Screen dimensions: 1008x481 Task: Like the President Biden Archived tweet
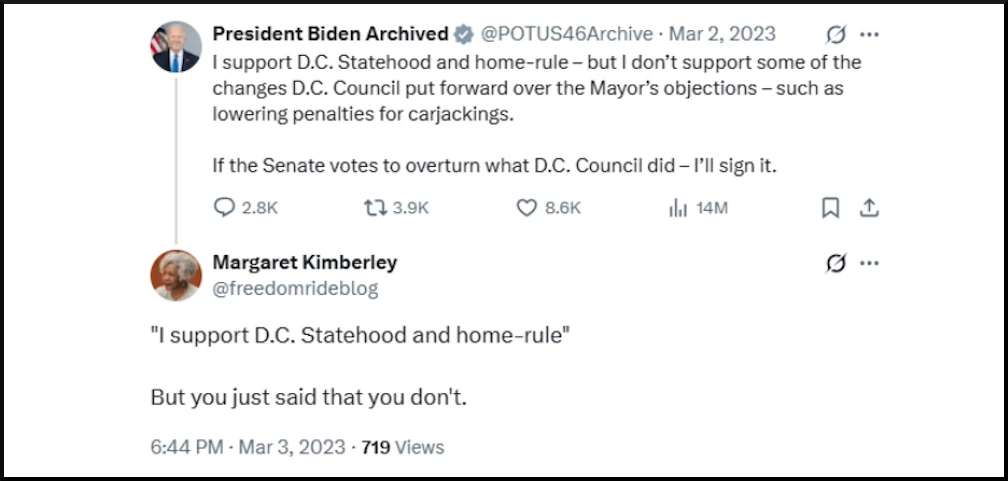pos(527,208)
